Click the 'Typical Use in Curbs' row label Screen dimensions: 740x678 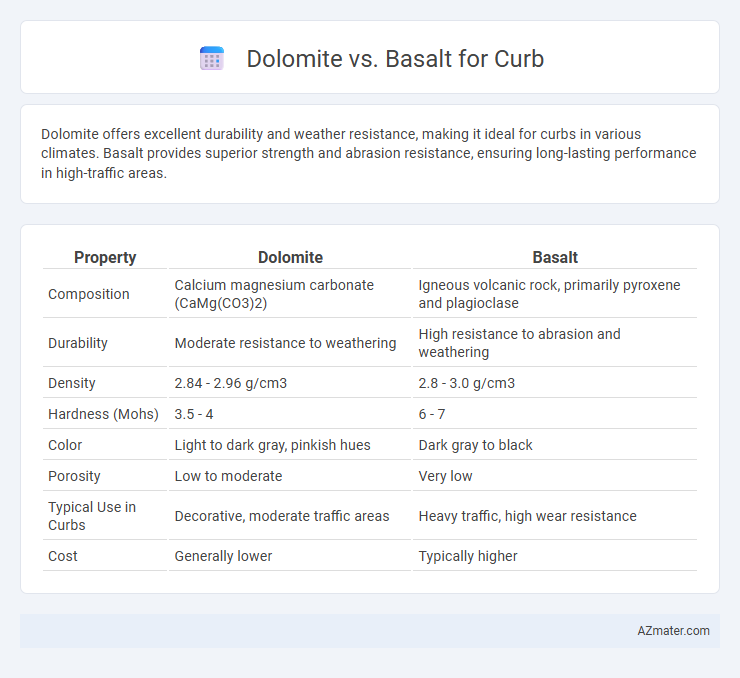92,516
